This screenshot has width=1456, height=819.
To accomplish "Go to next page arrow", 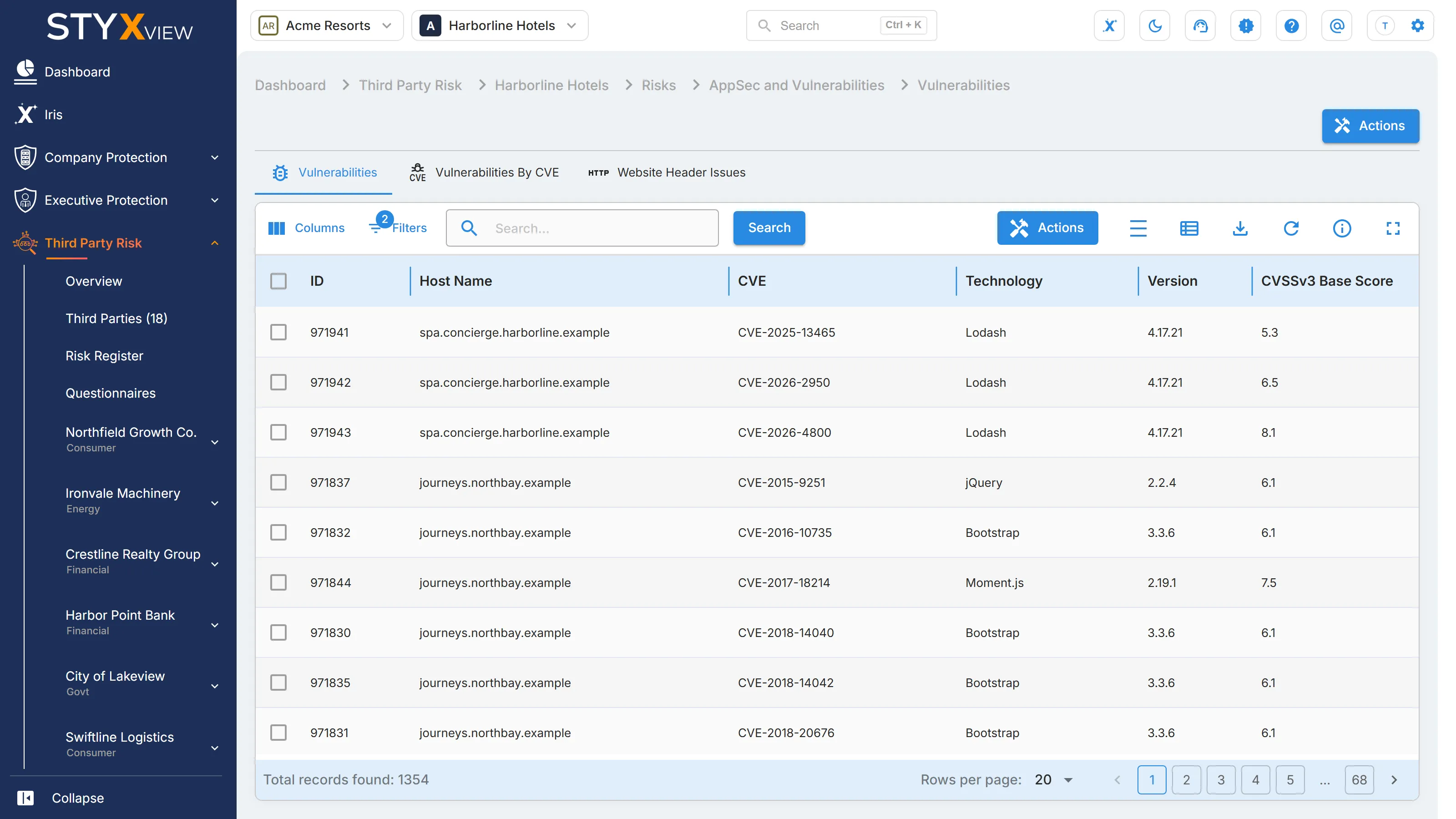I will [x=1394, y=780].
